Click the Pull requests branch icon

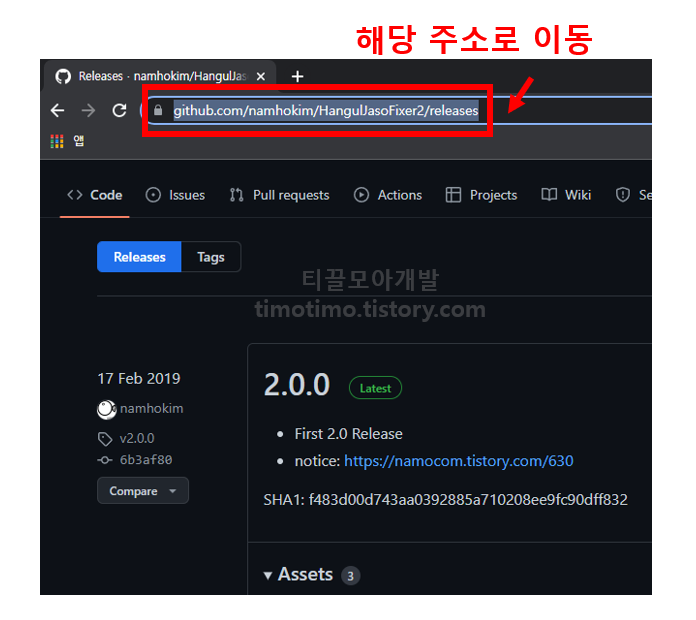click(x=236, y=195)
